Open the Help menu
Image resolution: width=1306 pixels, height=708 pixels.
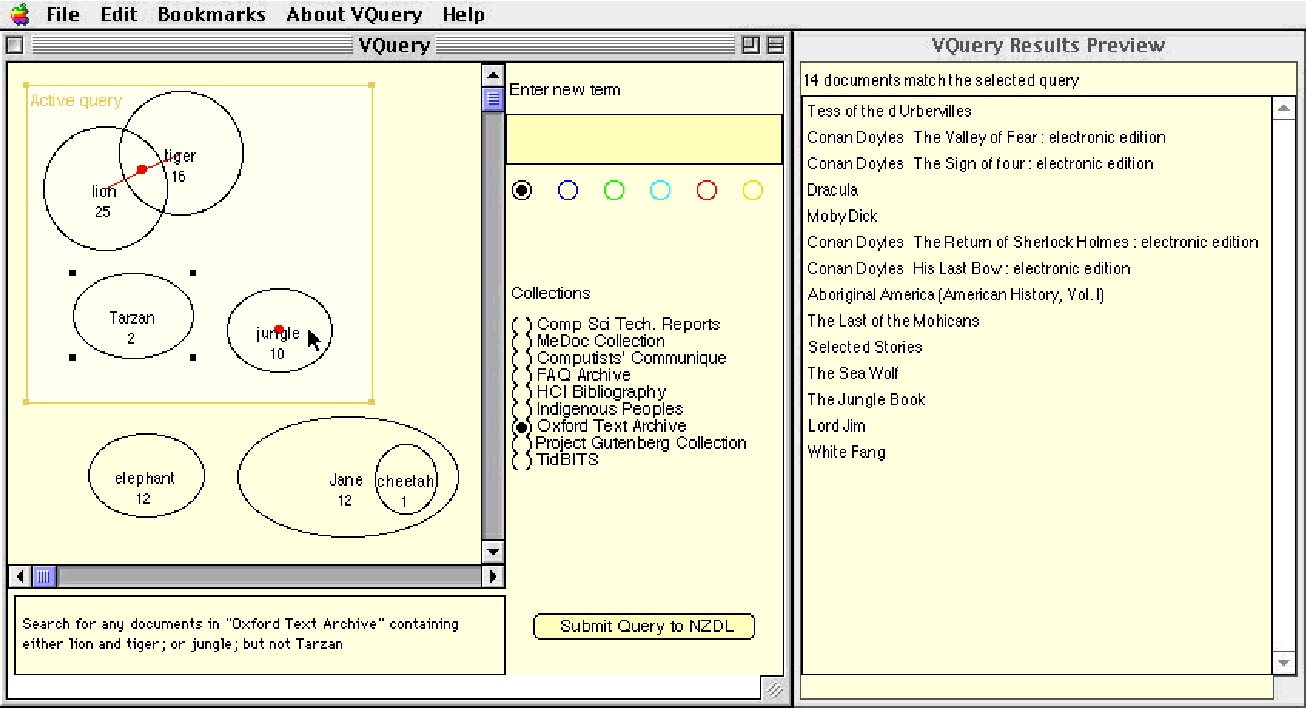(463, 15)
